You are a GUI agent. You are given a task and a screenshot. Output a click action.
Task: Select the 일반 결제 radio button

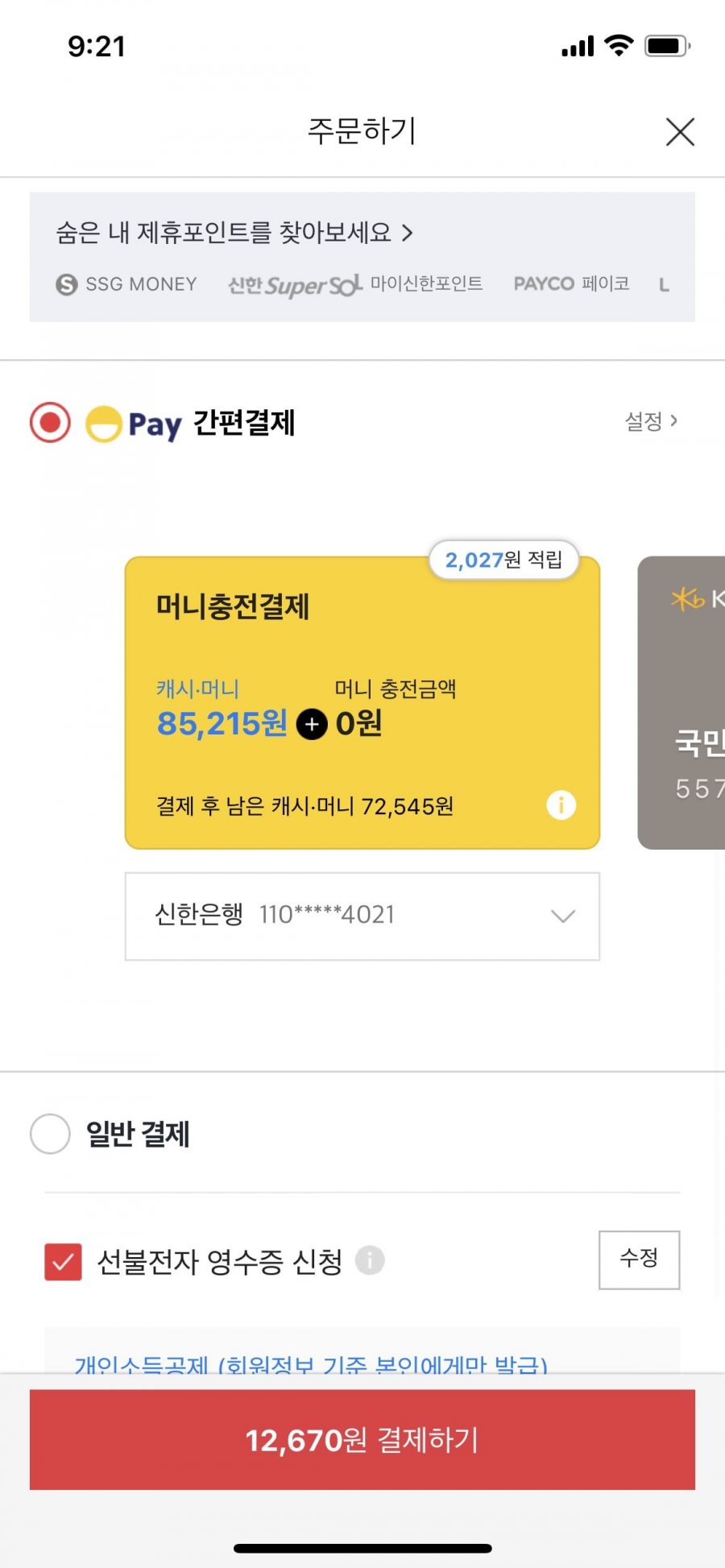[x=50, y=1133]
